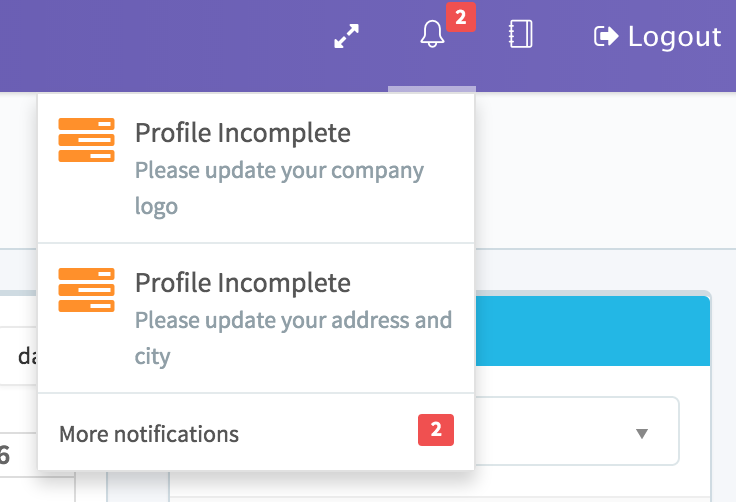The width and height of the screenshot is (736, 502).
Task: Open the notebook icon in header
Action: pos(520,36)
